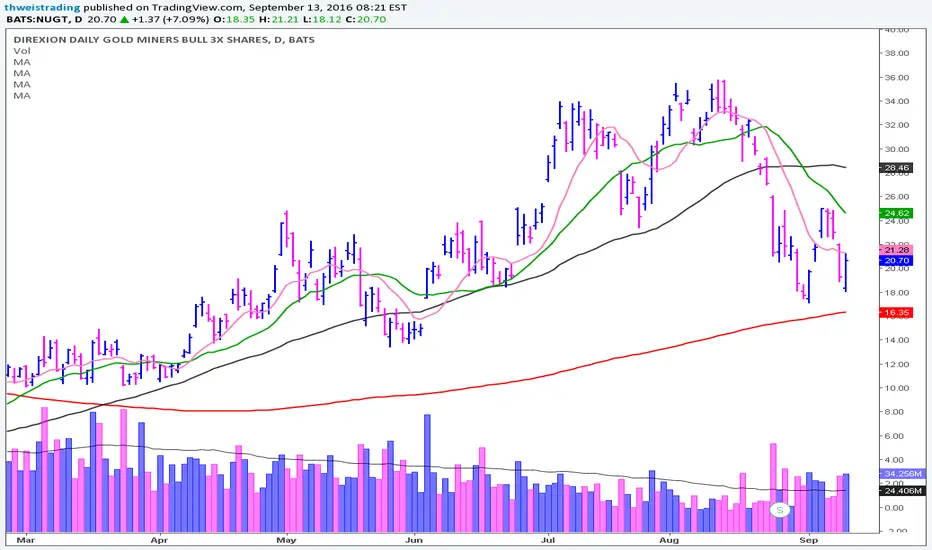The image size is (932, 550).
Task: Select the 30.00 price axis label
Action: (x=897, y=149)
